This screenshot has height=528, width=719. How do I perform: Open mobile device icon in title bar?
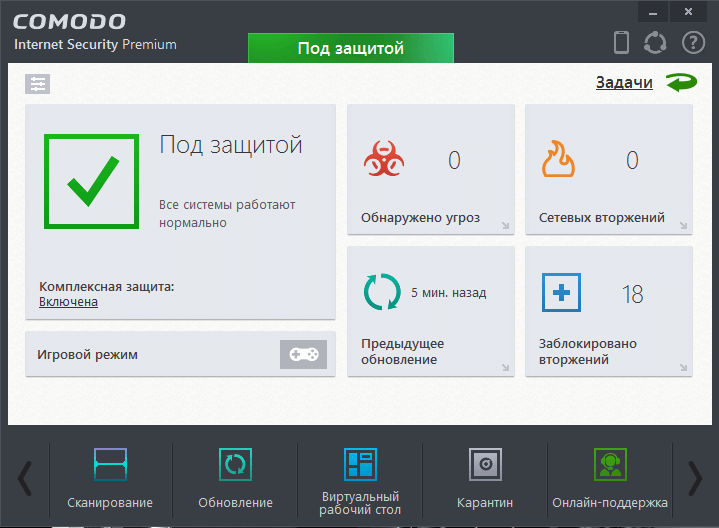pyautogui.click(x=621, y=43)
